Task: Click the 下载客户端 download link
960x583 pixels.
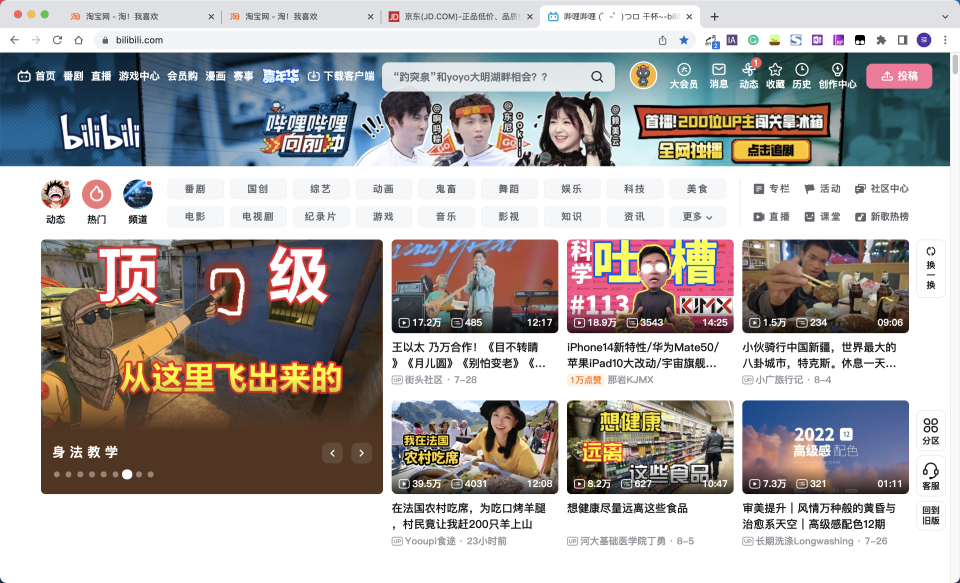Action: tap(341, 76)
